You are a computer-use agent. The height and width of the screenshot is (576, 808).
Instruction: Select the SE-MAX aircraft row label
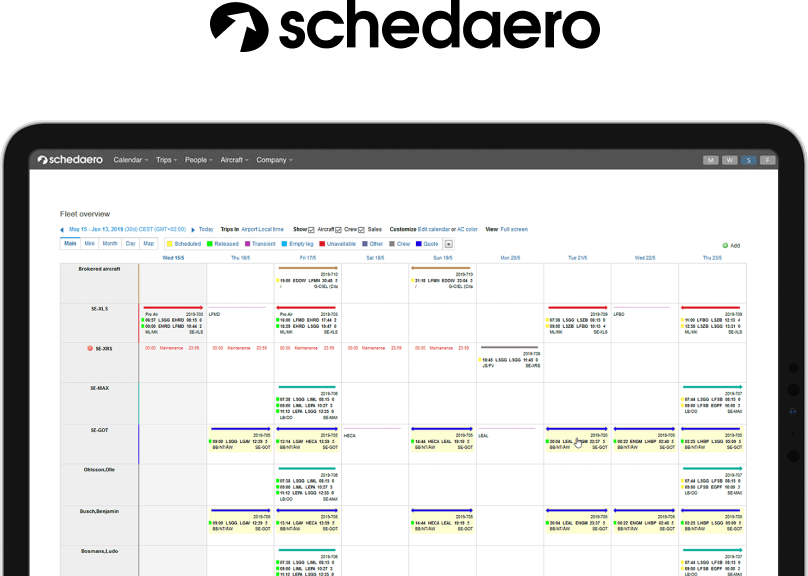pos(99,388)
